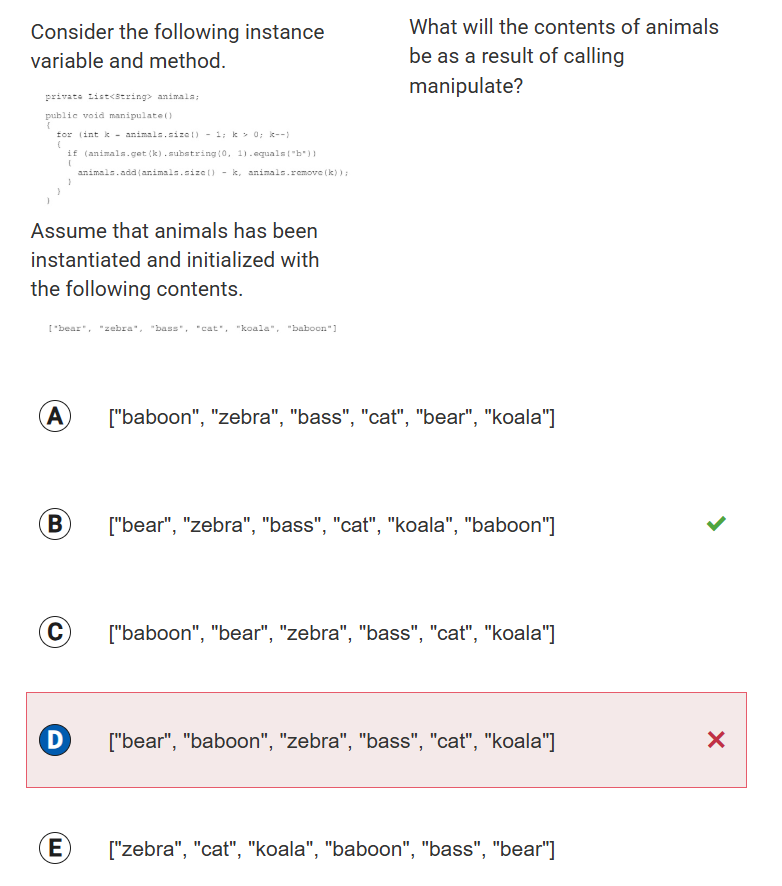Image resolution: width=782 pixels, height=886 pixels.
Task: Click the "Assume that animals has been" paragraph
Action: pyautogui.click(x=175, y=260)
